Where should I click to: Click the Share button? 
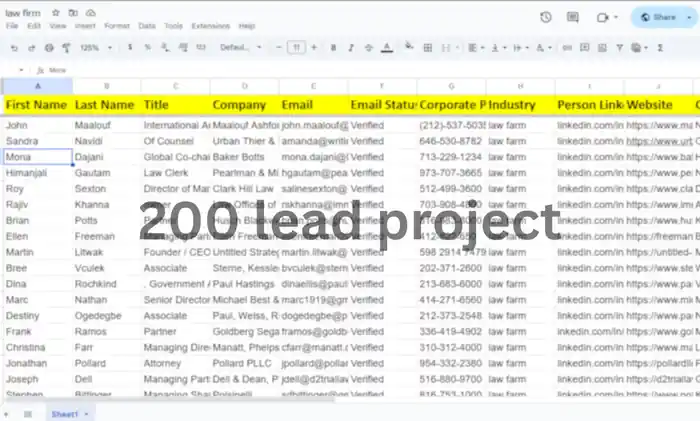658,17
